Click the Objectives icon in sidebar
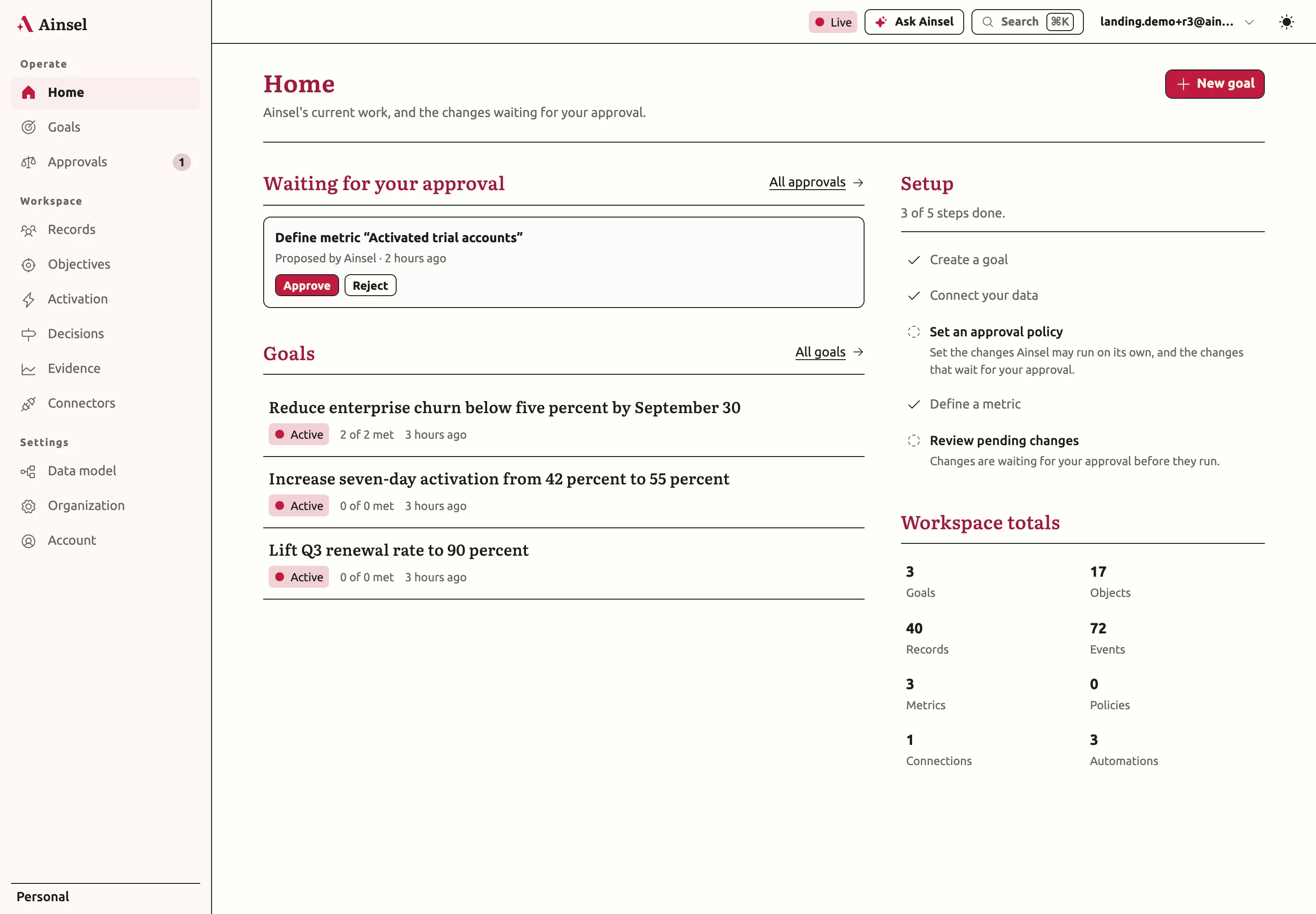 tap(29, 265)
